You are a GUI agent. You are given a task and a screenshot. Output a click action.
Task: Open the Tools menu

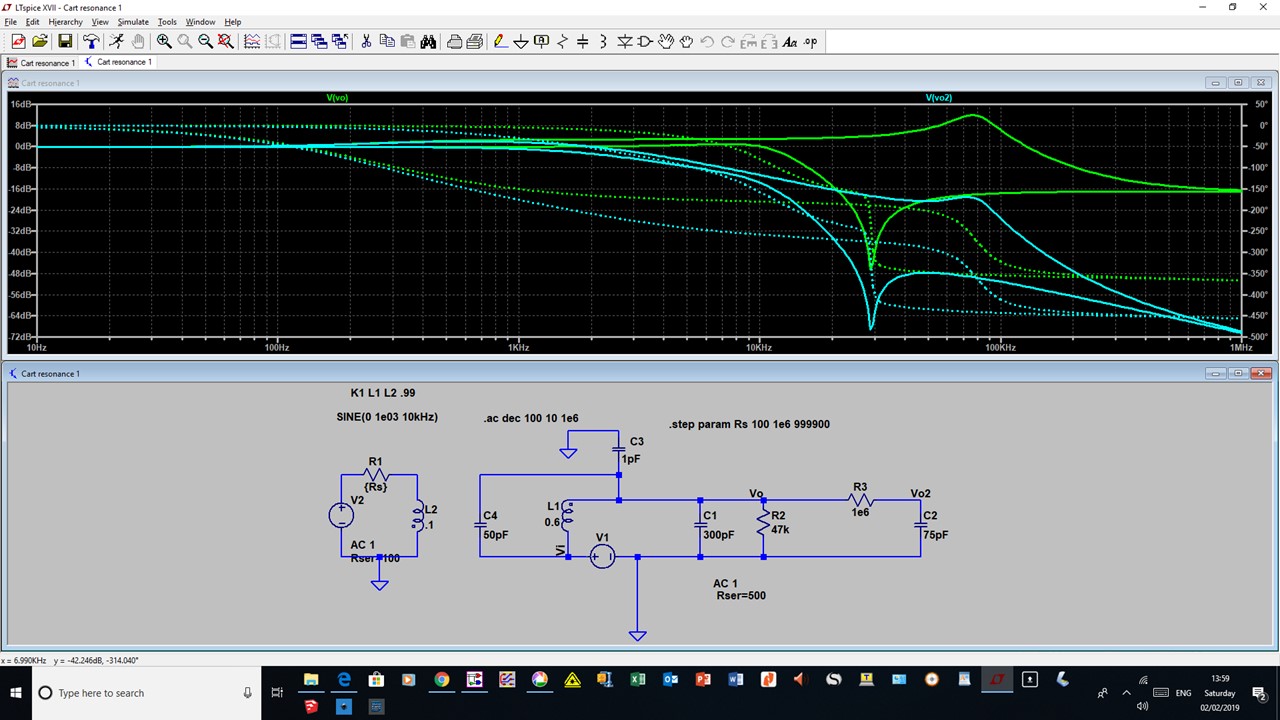click(x=167, y=21)
